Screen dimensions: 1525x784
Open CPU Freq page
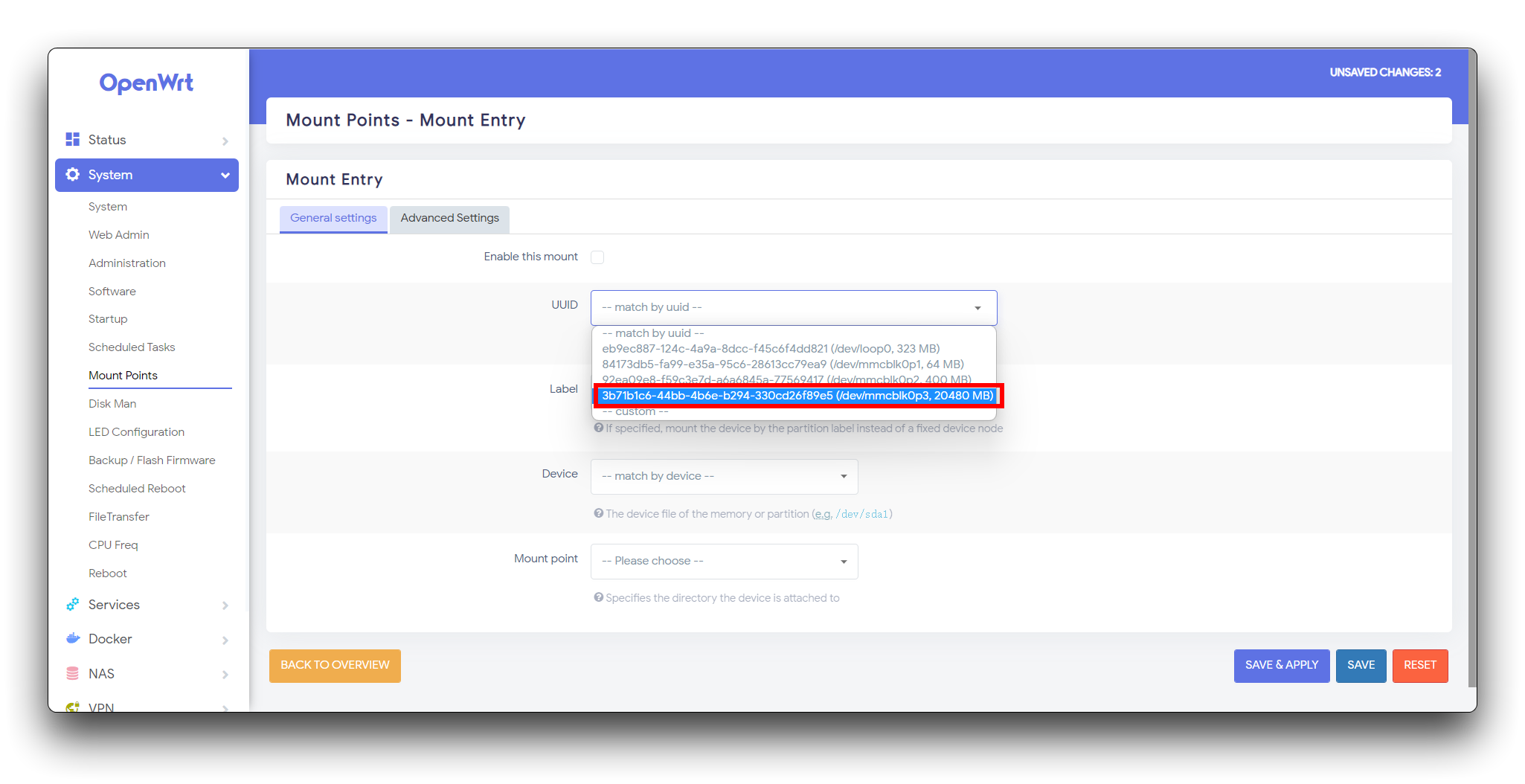point(113,545)
